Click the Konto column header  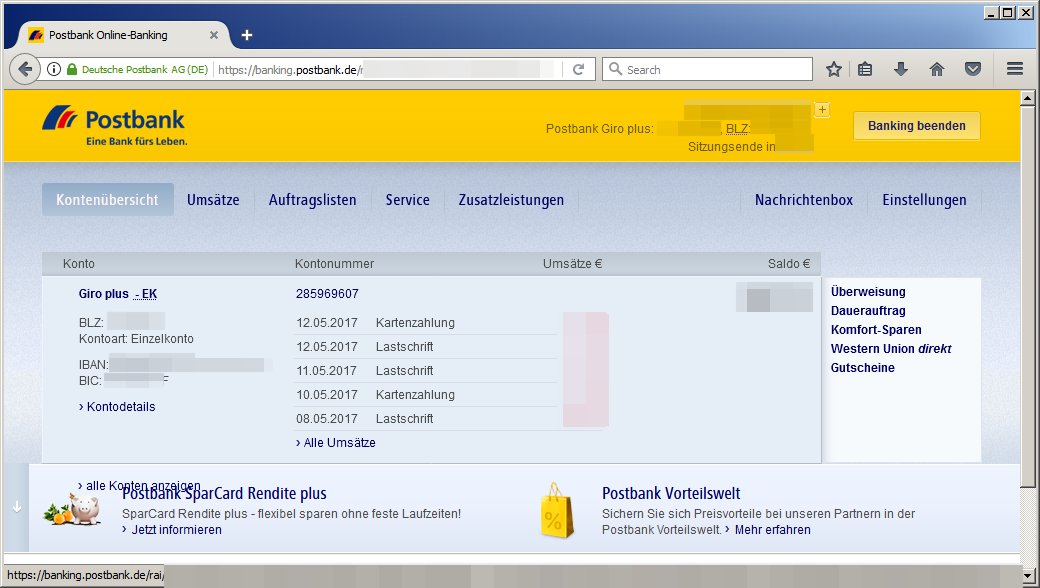click(x=79, y=264)
